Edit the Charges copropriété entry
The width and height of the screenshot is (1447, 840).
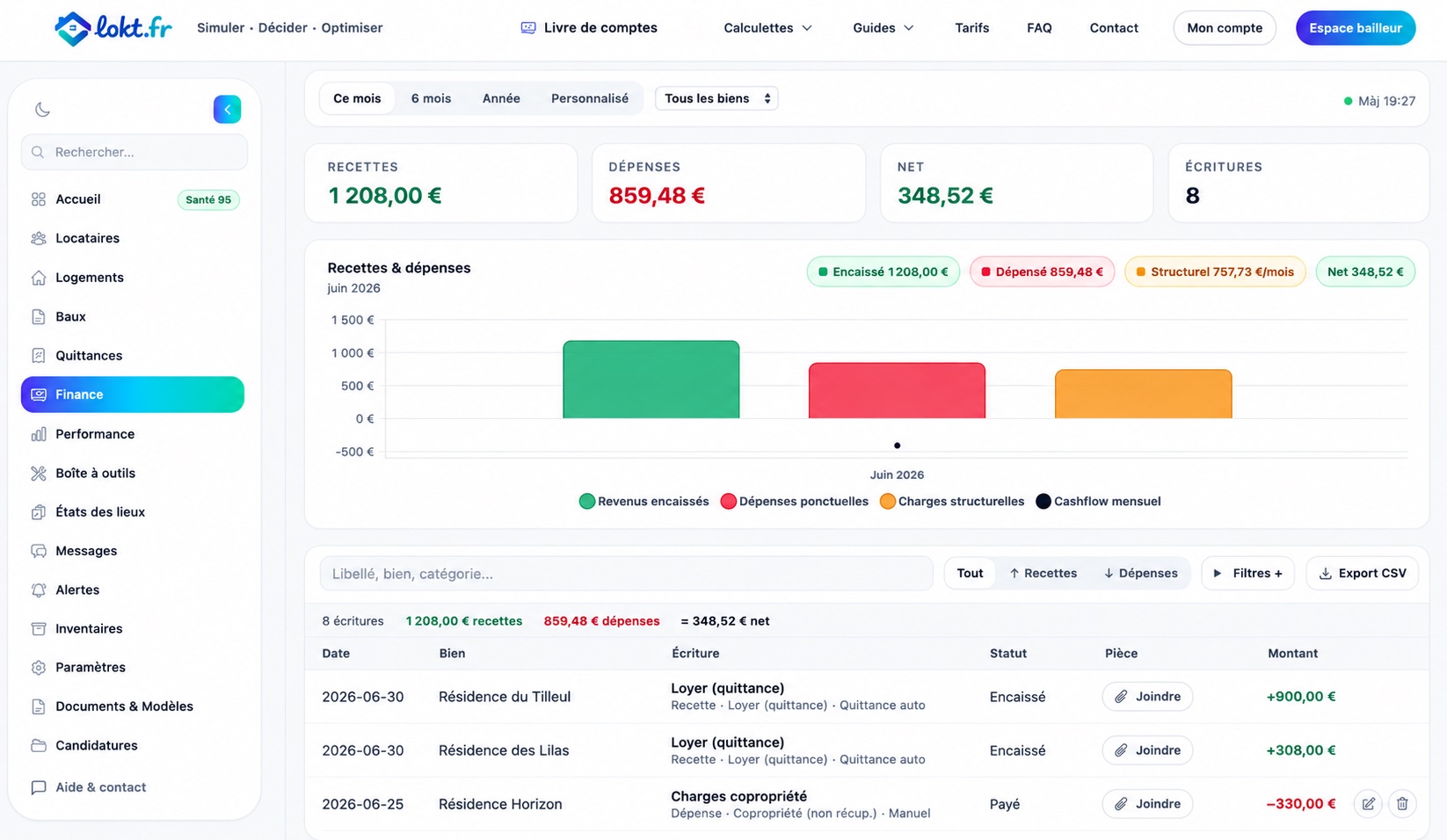(1368, 804)
